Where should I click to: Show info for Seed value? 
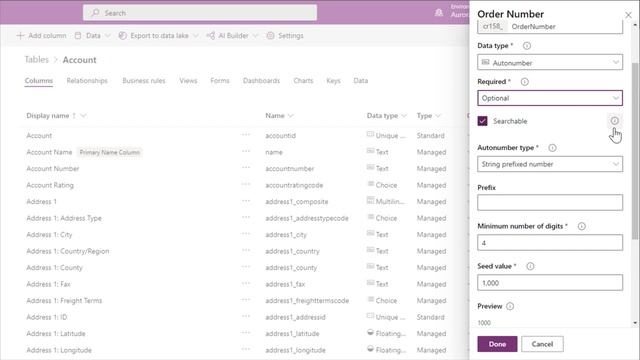point(530,266)
